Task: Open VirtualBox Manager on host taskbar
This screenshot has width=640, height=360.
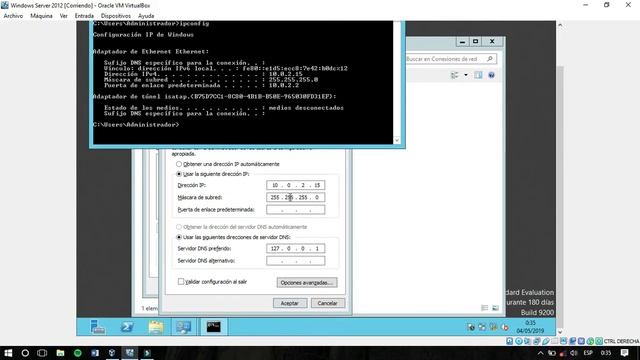Action: coord(112,353)
